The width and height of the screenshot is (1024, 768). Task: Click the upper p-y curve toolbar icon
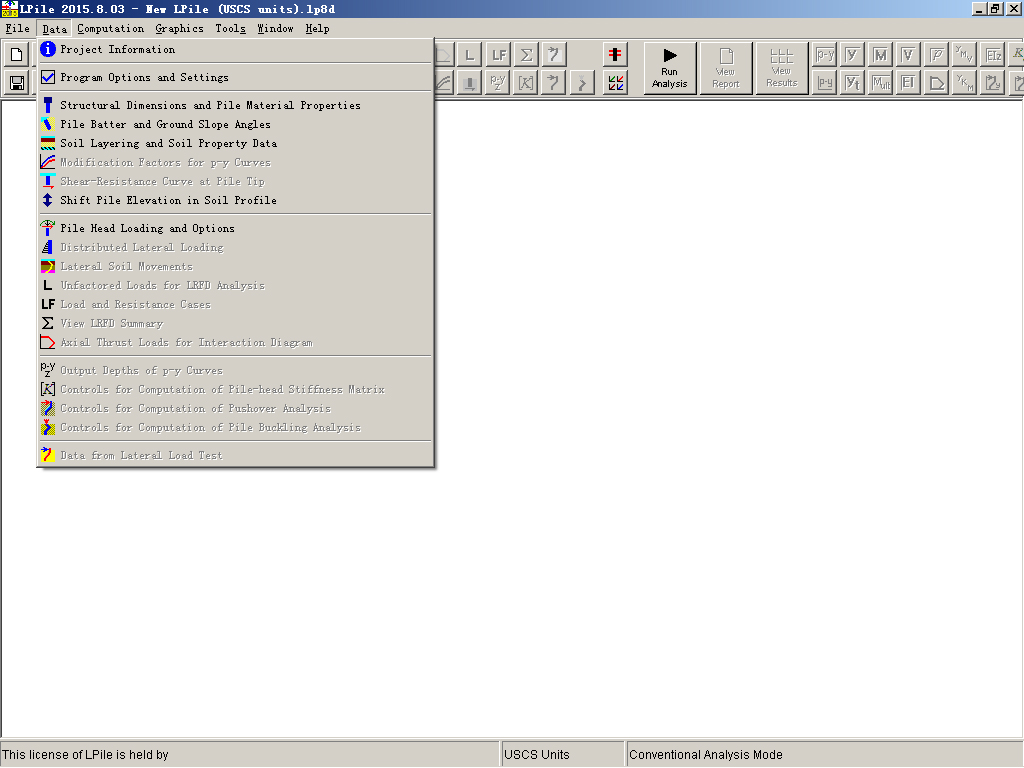(825, 55)
